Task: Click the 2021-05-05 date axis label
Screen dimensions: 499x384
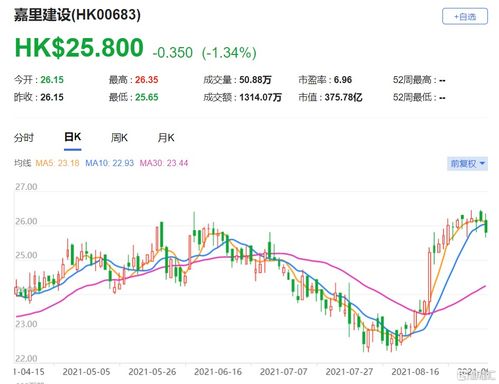Action: [86, 372]
